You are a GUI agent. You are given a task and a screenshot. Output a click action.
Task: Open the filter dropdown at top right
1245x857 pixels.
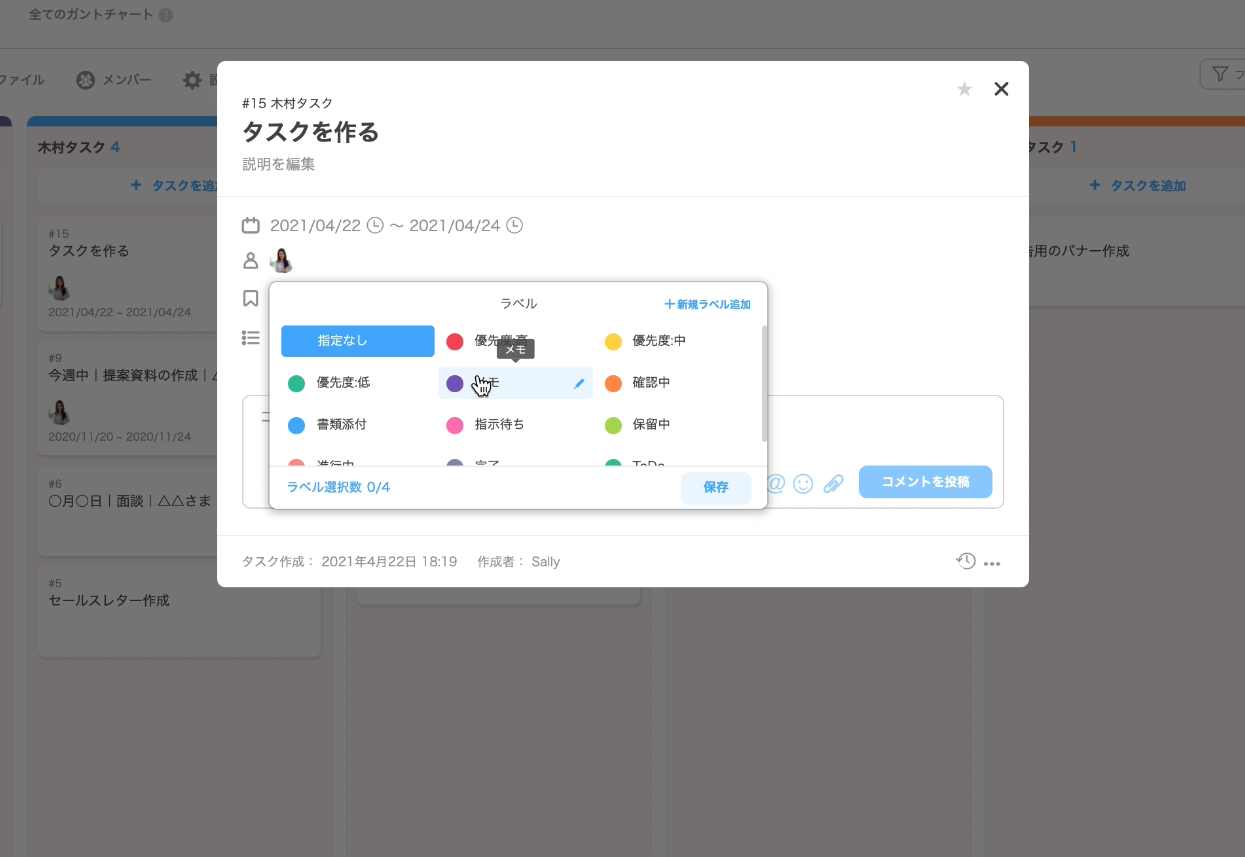[x=1221, y=74]
